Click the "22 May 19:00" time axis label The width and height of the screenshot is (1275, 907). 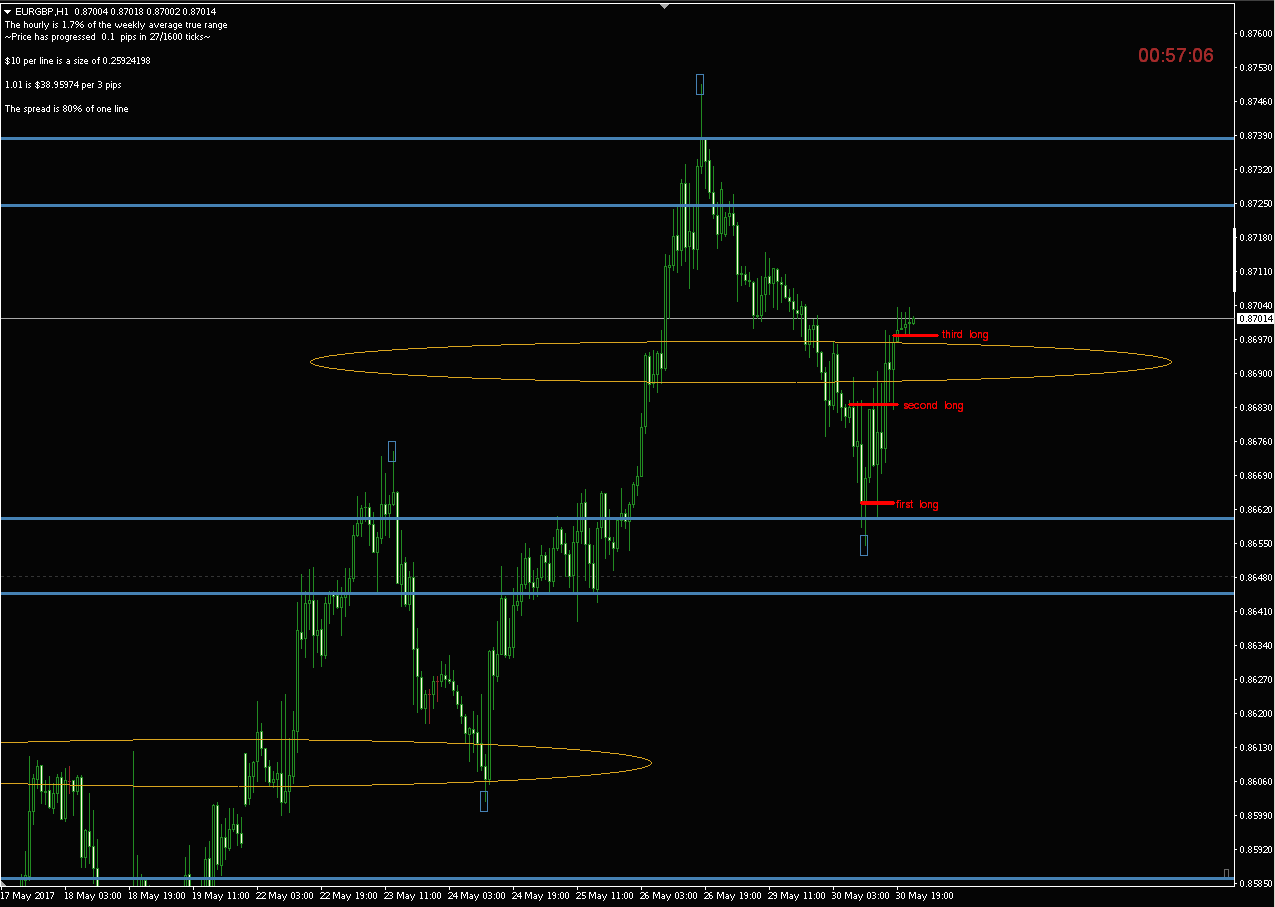click(350, 896)
